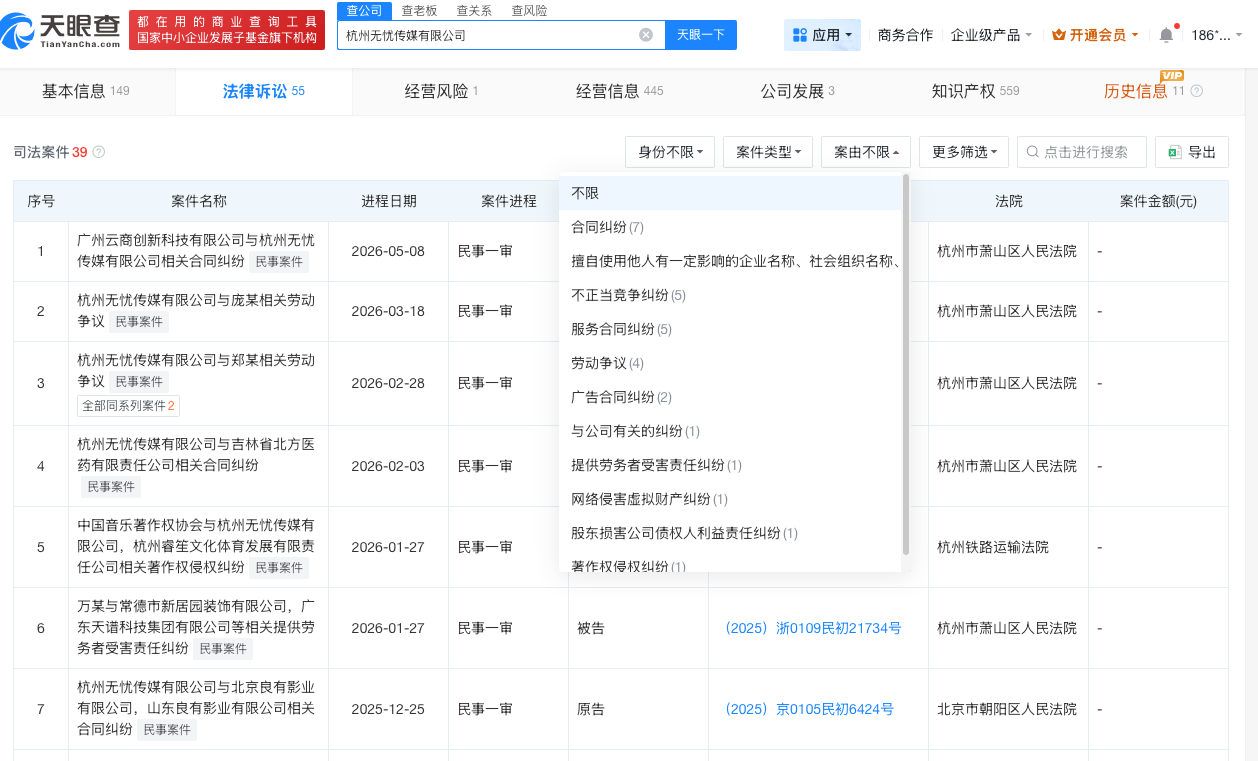The width and height of the screenshot is (1258, 761).
Task: Open the 经营信息 tab
Action: (x=619, y=91)
